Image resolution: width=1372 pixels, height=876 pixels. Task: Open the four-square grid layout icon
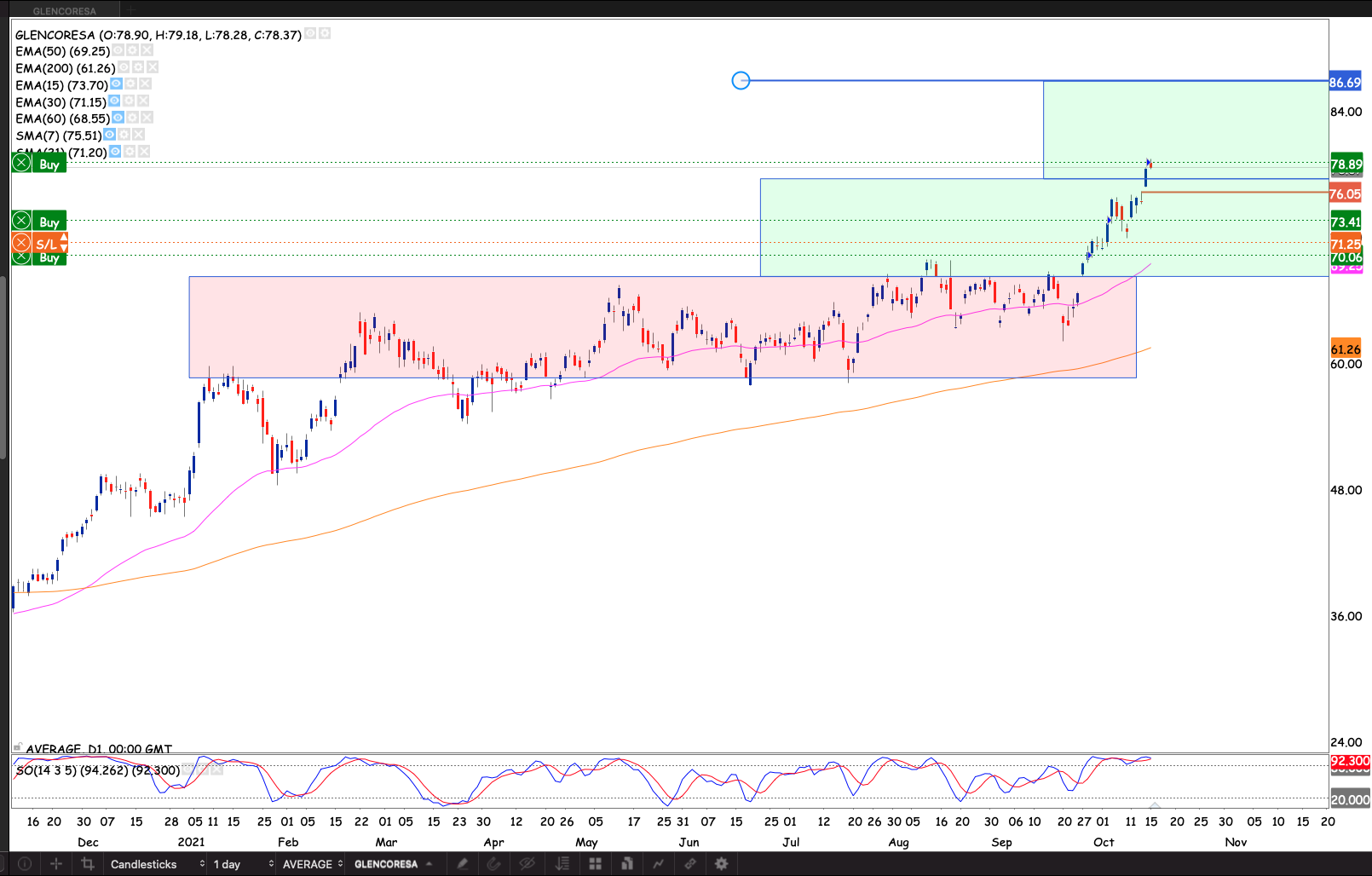[595, 863]
